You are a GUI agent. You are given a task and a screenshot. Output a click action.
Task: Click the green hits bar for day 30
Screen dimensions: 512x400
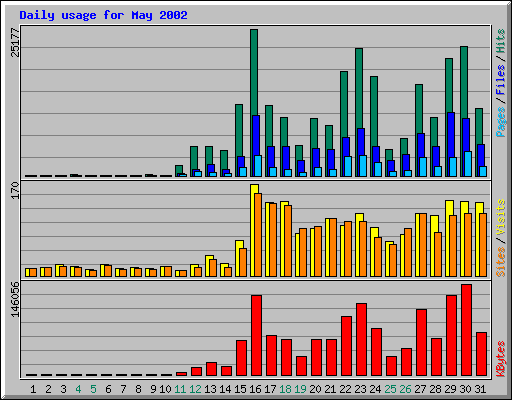(464, 82)
